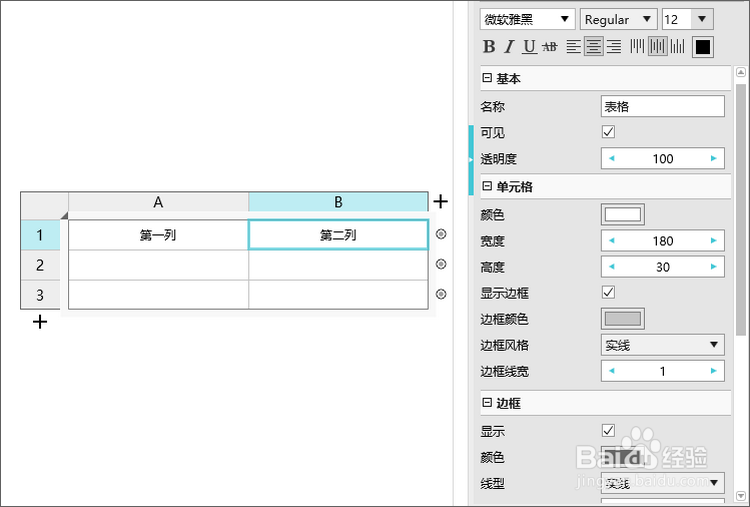The image size is (750, 507).
Task: Uncheck the 显示边框 checkbox
Action: [608, 292]
